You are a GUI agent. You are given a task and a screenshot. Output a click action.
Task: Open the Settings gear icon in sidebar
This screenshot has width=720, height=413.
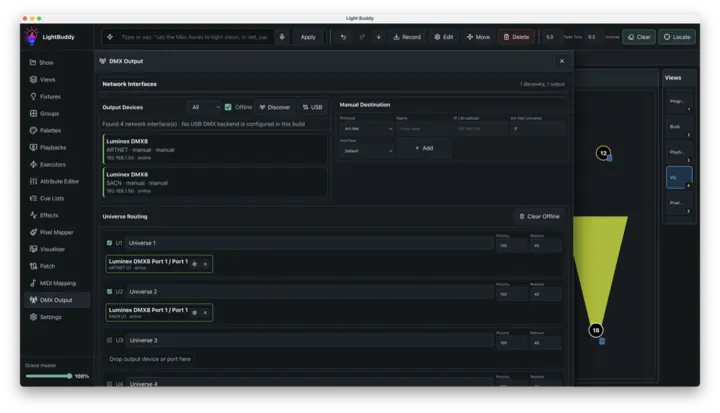[33, 317]
